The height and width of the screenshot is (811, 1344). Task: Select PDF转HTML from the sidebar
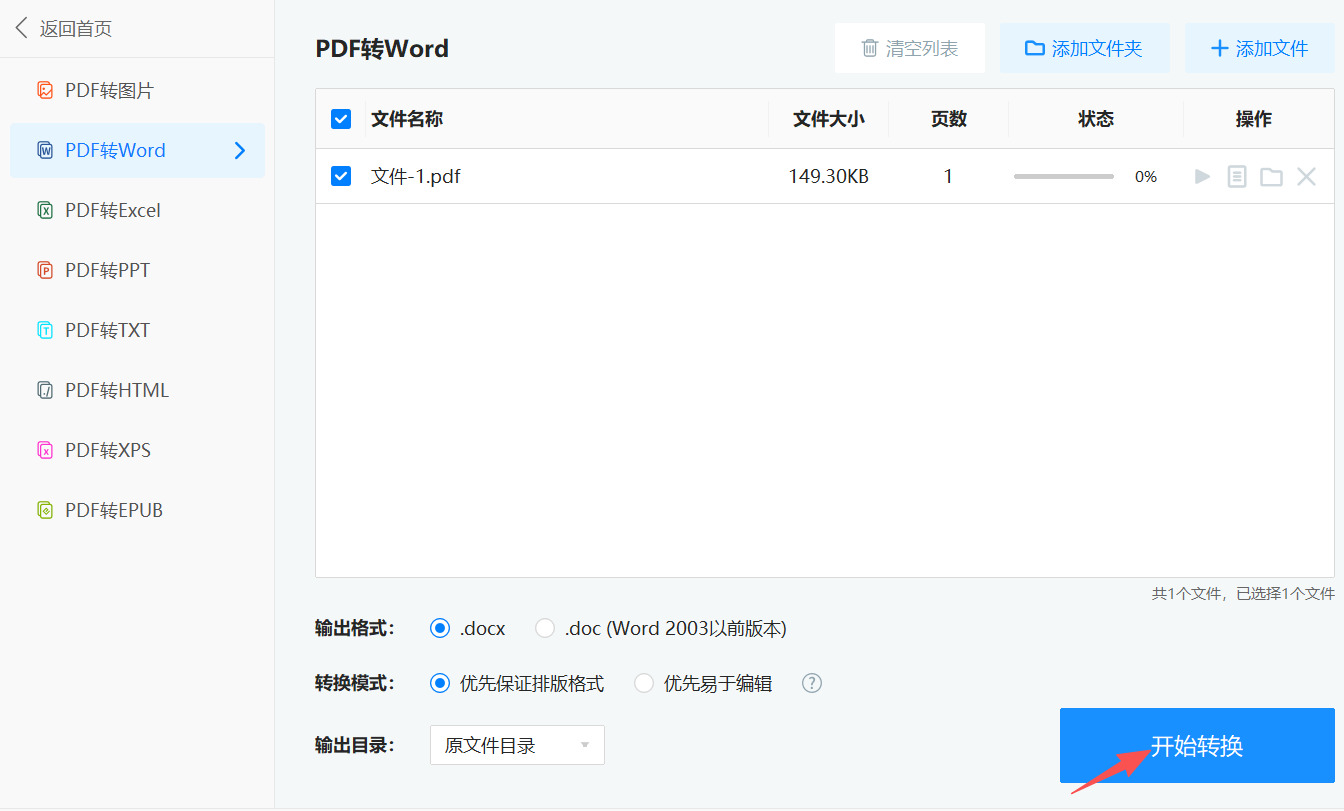point(137,391)
